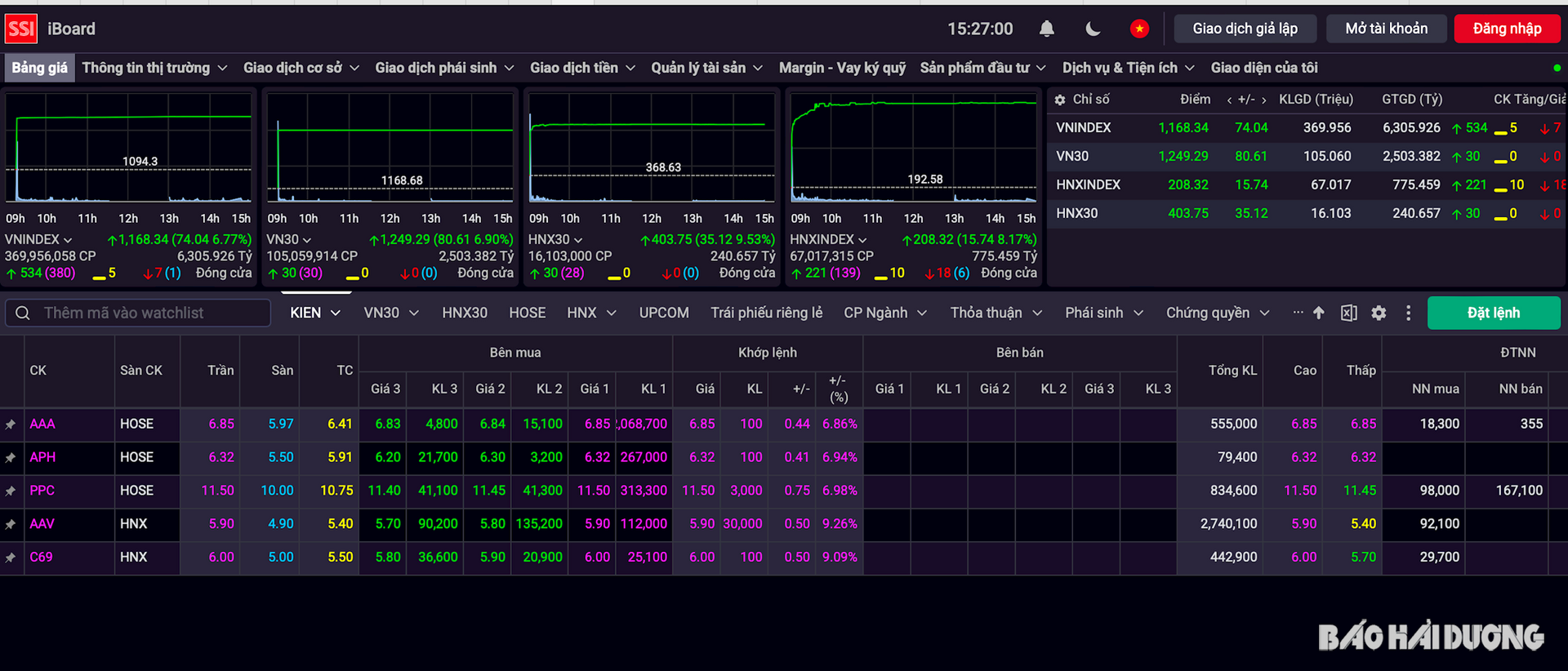Open the VNINDEX intraday chart
The height and width of the screenshot is (671, 1568).
pos(129,148)
